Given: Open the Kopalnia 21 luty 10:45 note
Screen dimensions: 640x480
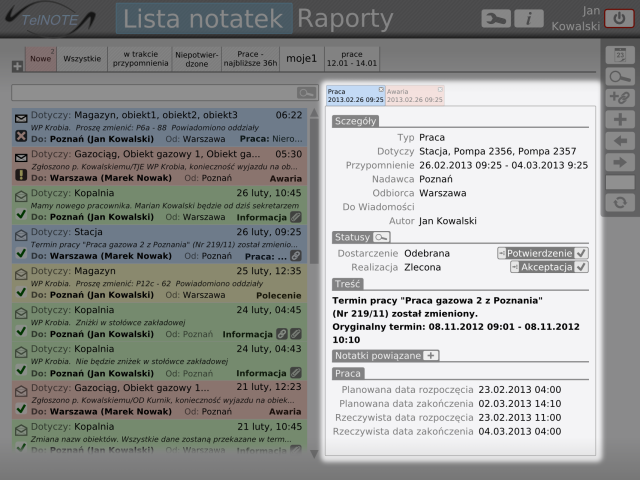Looking at the screenshot, I should click(160, 438).
